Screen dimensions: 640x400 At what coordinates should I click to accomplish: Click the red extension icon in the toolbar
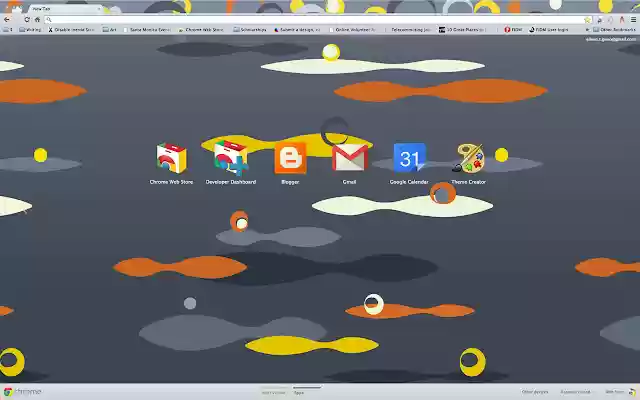tap(622, 20)
